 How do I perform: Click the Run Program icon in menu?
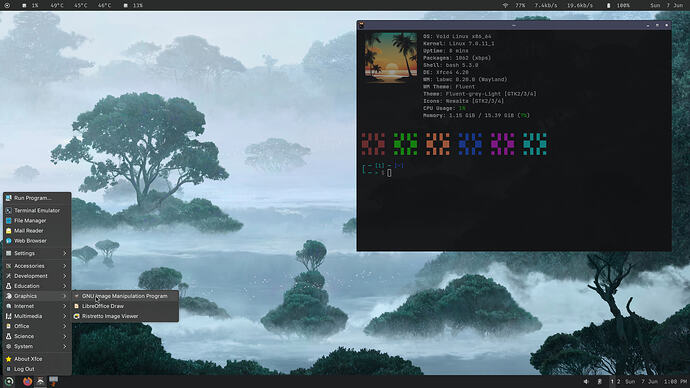8,198
